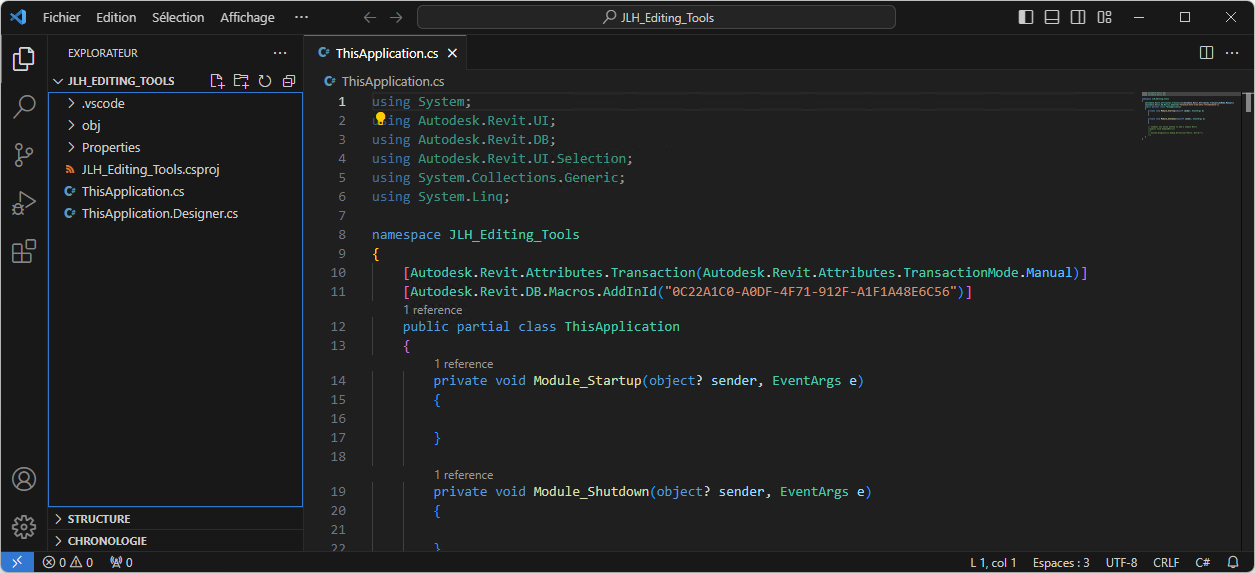
Task: Toggle the primary sidebar layout button
Action: pyautogui.click(x=1026, y=17)
